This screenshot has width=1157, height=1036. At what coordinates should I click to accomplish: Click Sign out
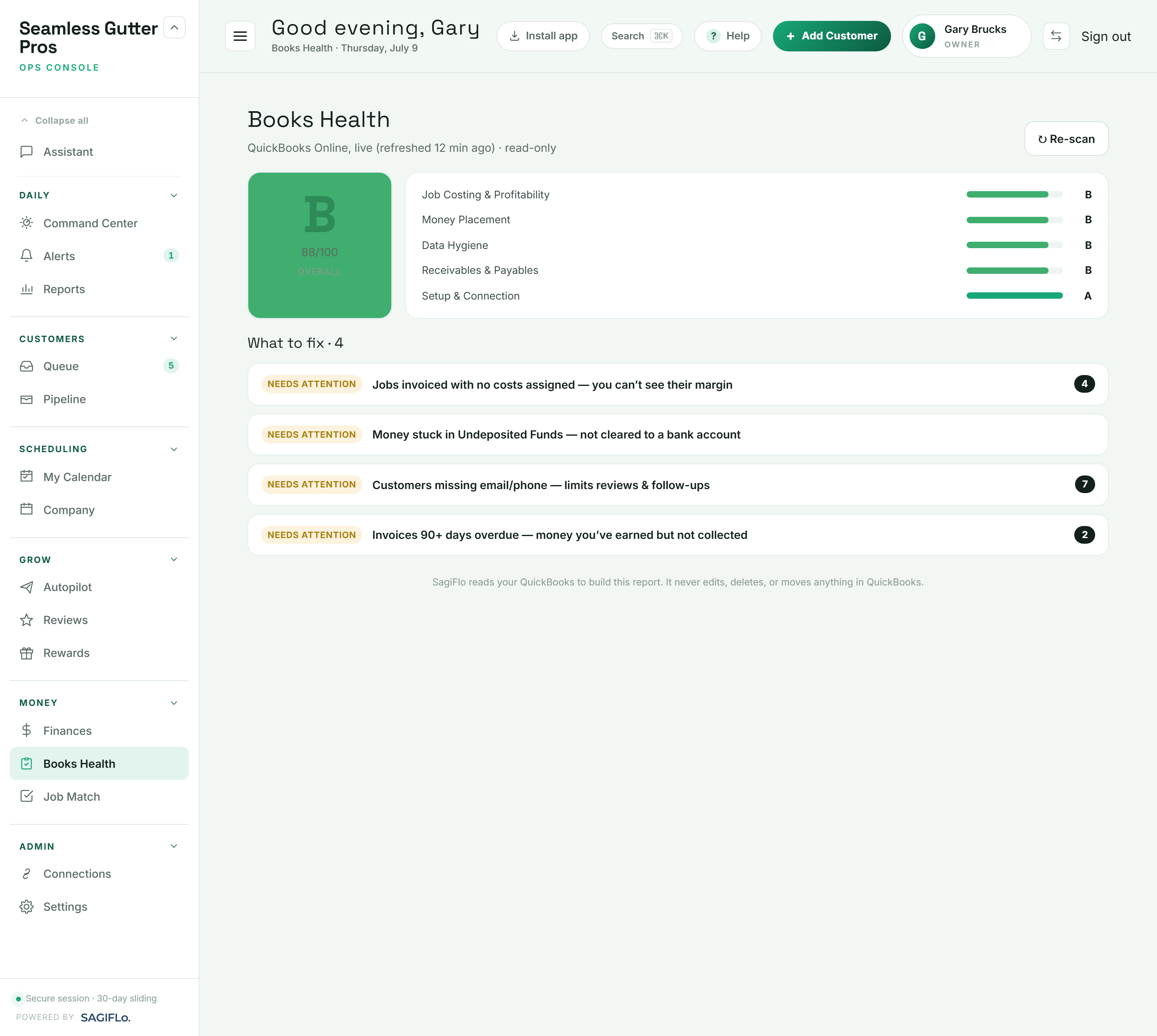[x=1106, y=37]
